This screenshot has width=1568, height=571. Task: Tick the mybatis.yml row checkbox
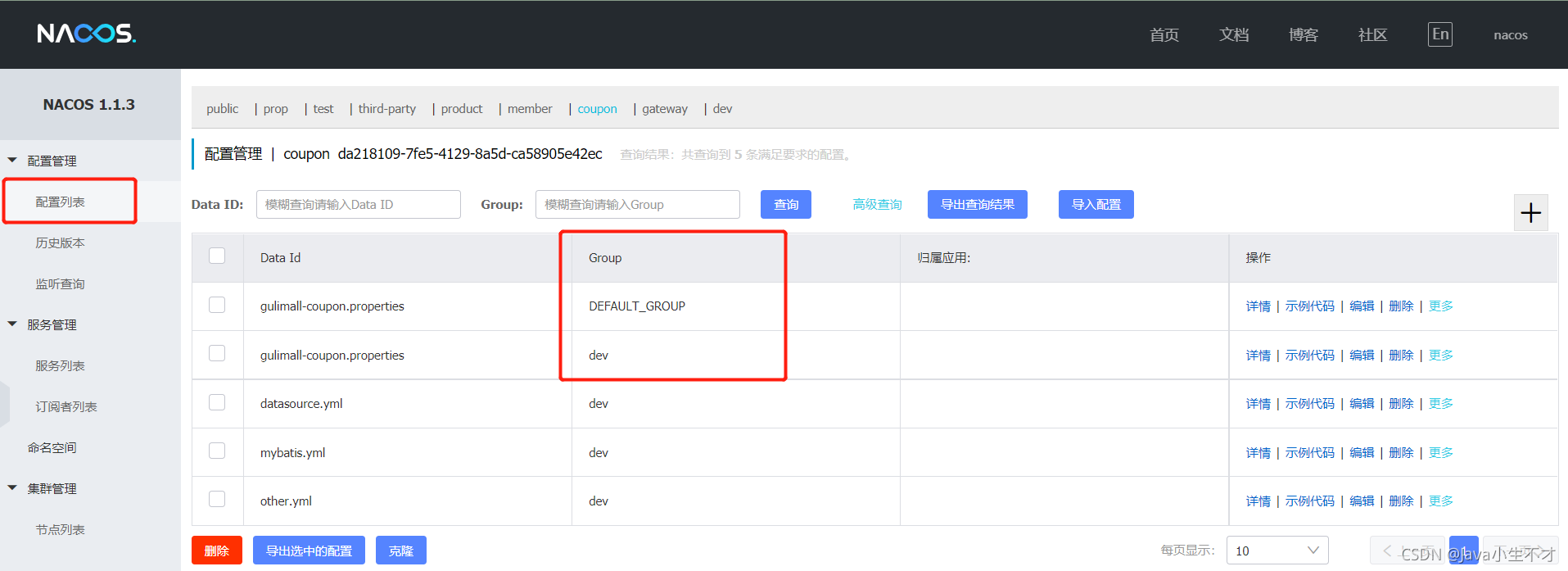217,451
